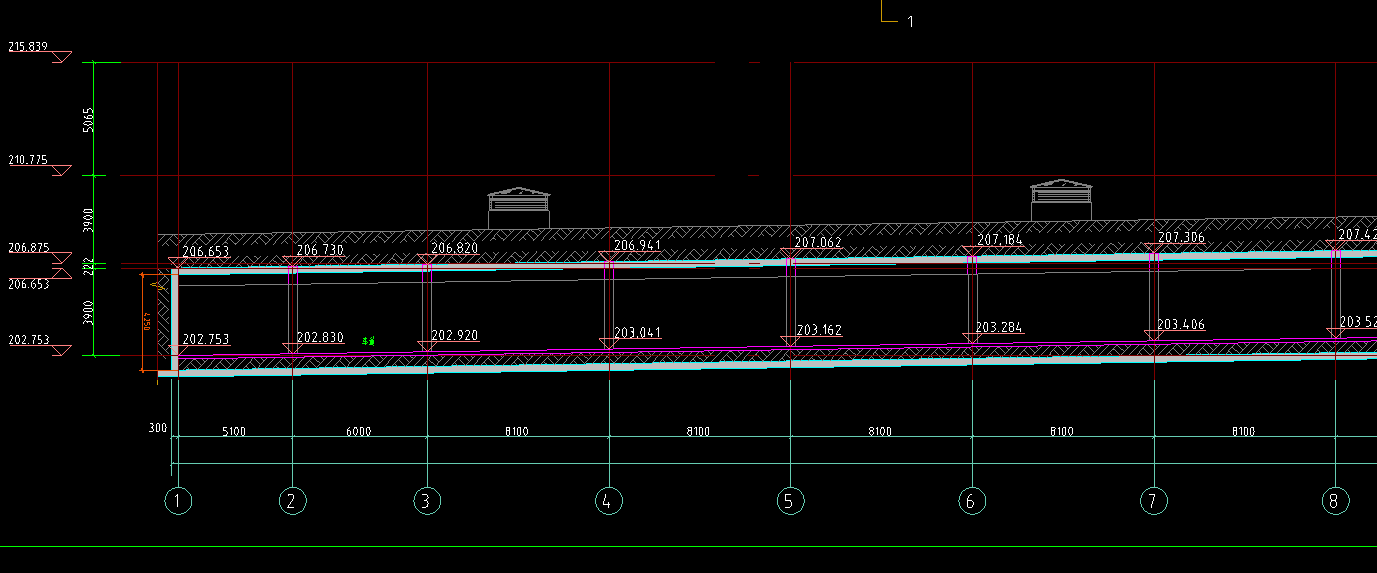Select grid axis bubble number 2
The height and width of the screenshot is (573, 1377).
tap(292, 500)
